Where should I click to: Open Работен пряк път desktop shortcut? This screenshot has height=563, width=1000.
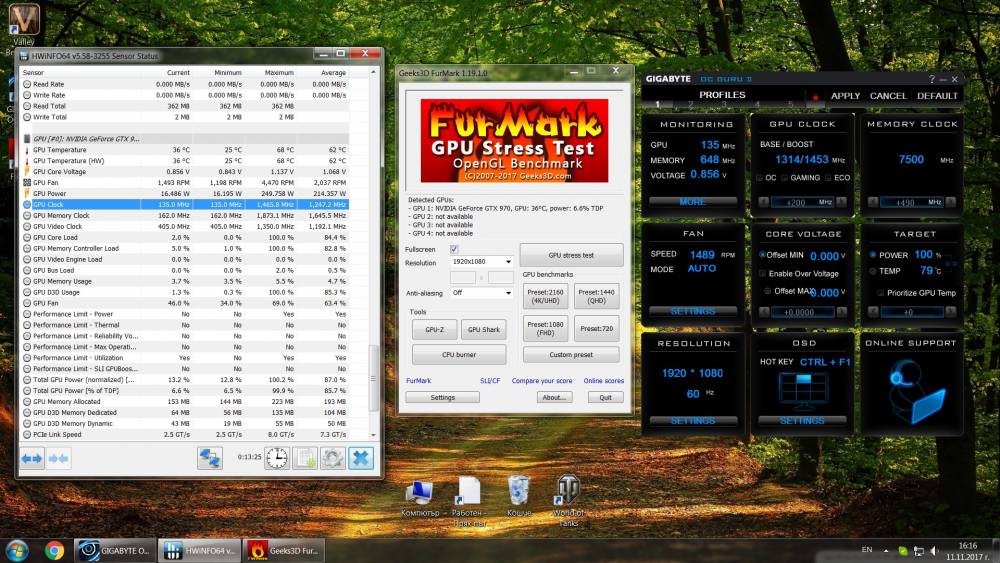click(x=469, y=502)
